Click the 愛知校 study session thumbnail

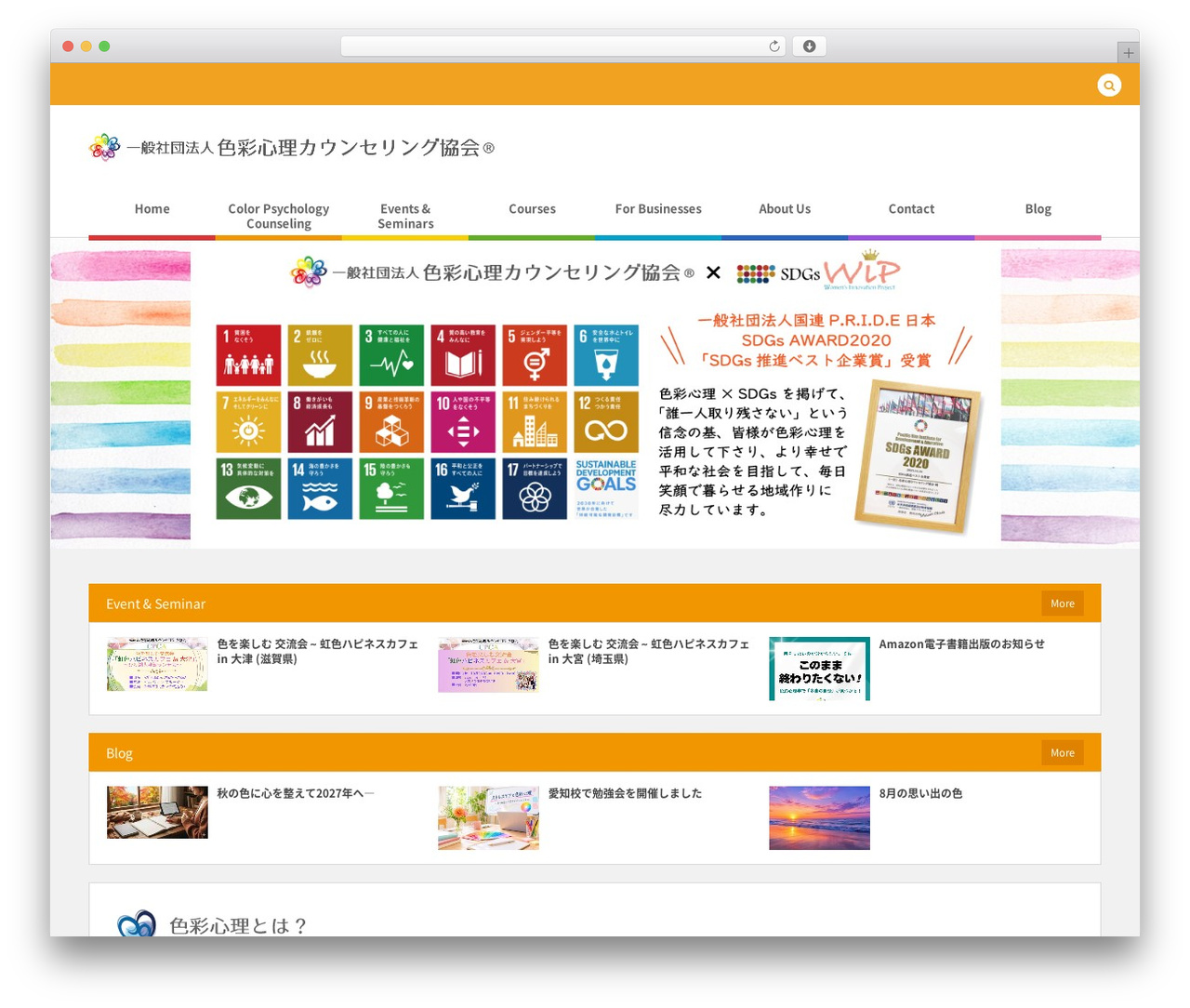coord(488,818)
